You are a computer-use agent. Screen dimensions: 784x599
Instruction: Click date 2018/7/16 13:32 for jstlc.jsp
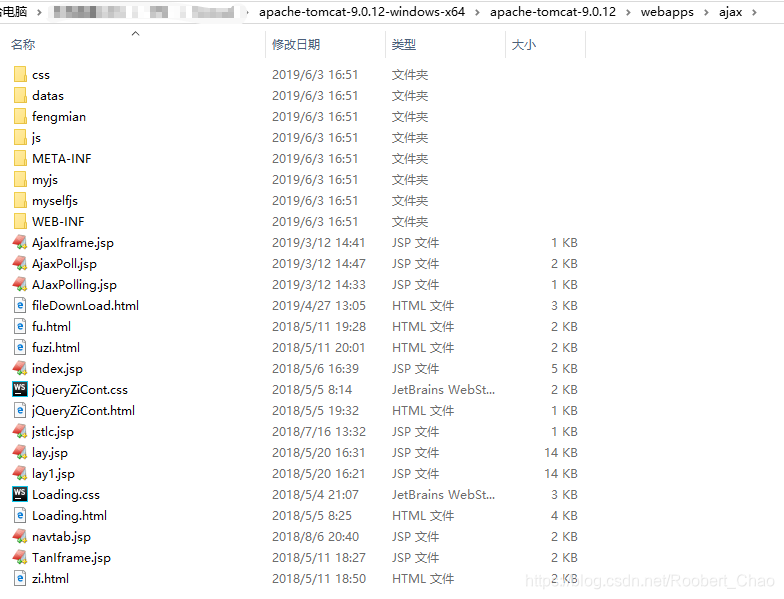(x=319, y=432)
